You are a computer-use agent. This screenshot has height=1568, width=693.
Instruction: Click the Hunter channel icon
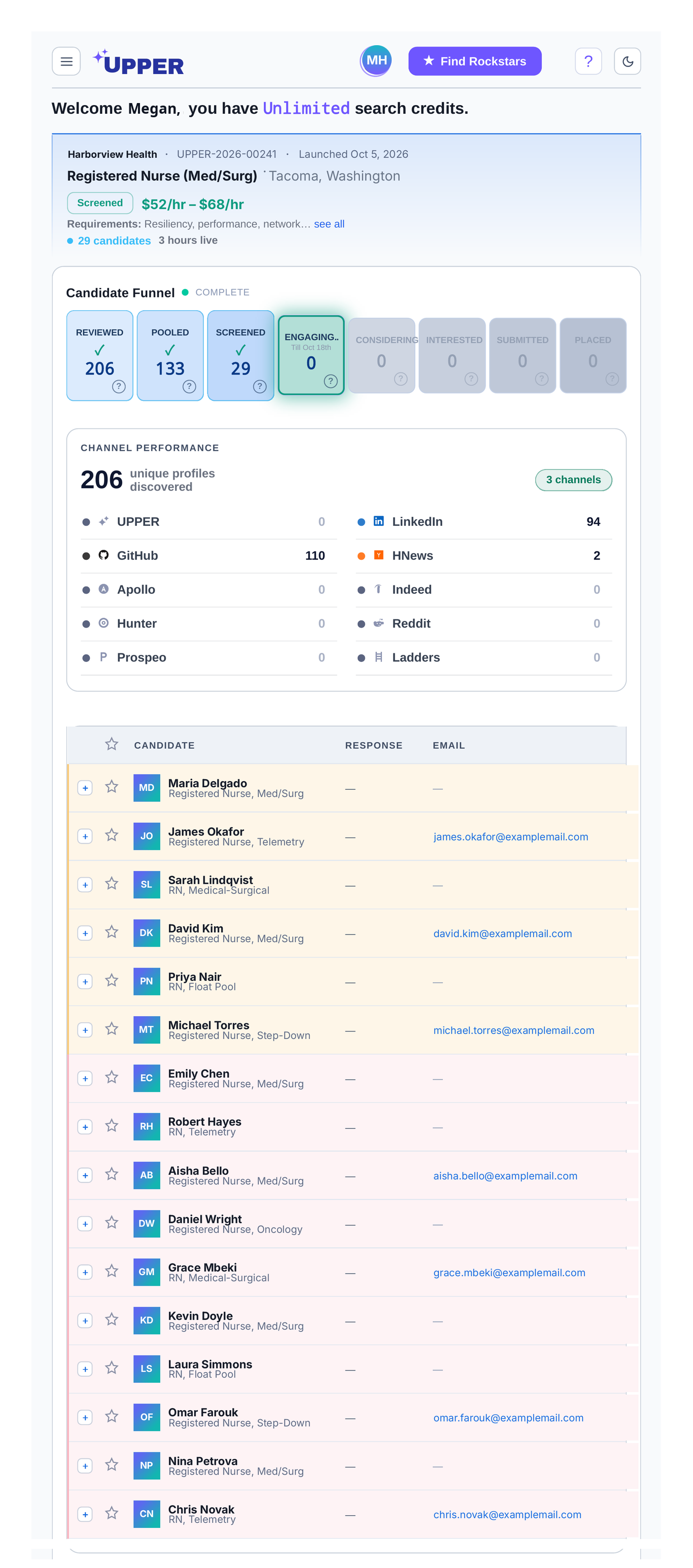pyautogui.click(x=103, y=623)
